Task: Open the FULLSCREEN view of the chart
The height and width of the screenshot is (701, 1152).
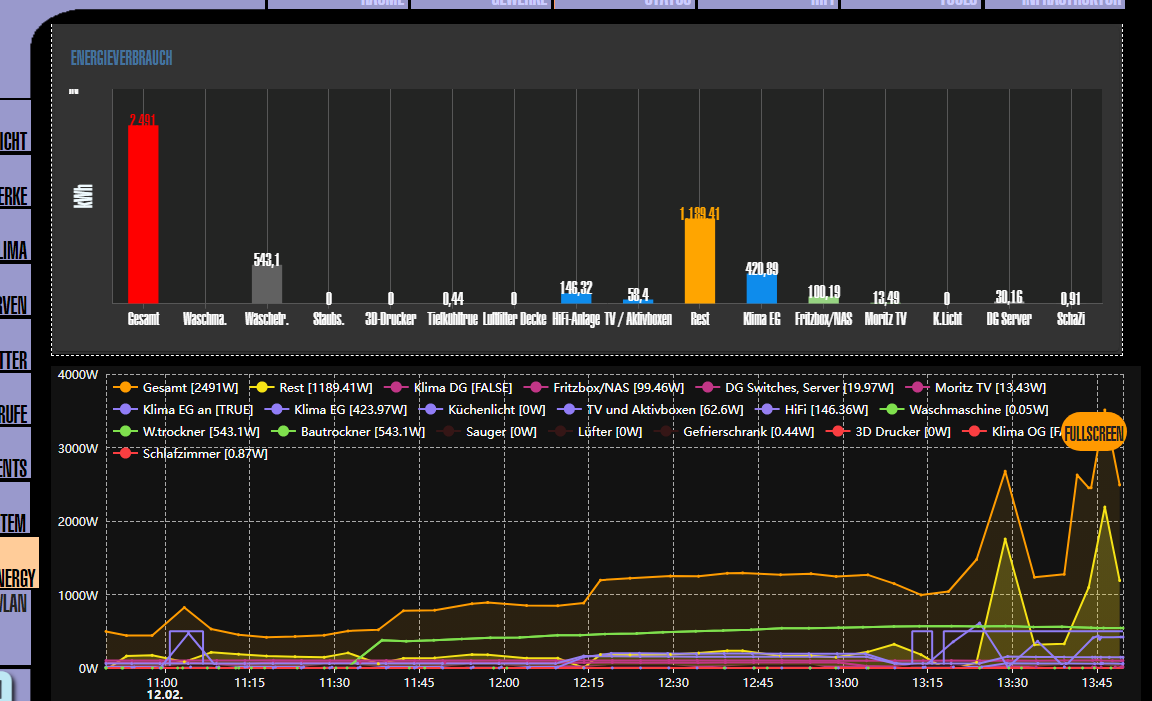Action: pyautogui.click(x=1094, y=433)
